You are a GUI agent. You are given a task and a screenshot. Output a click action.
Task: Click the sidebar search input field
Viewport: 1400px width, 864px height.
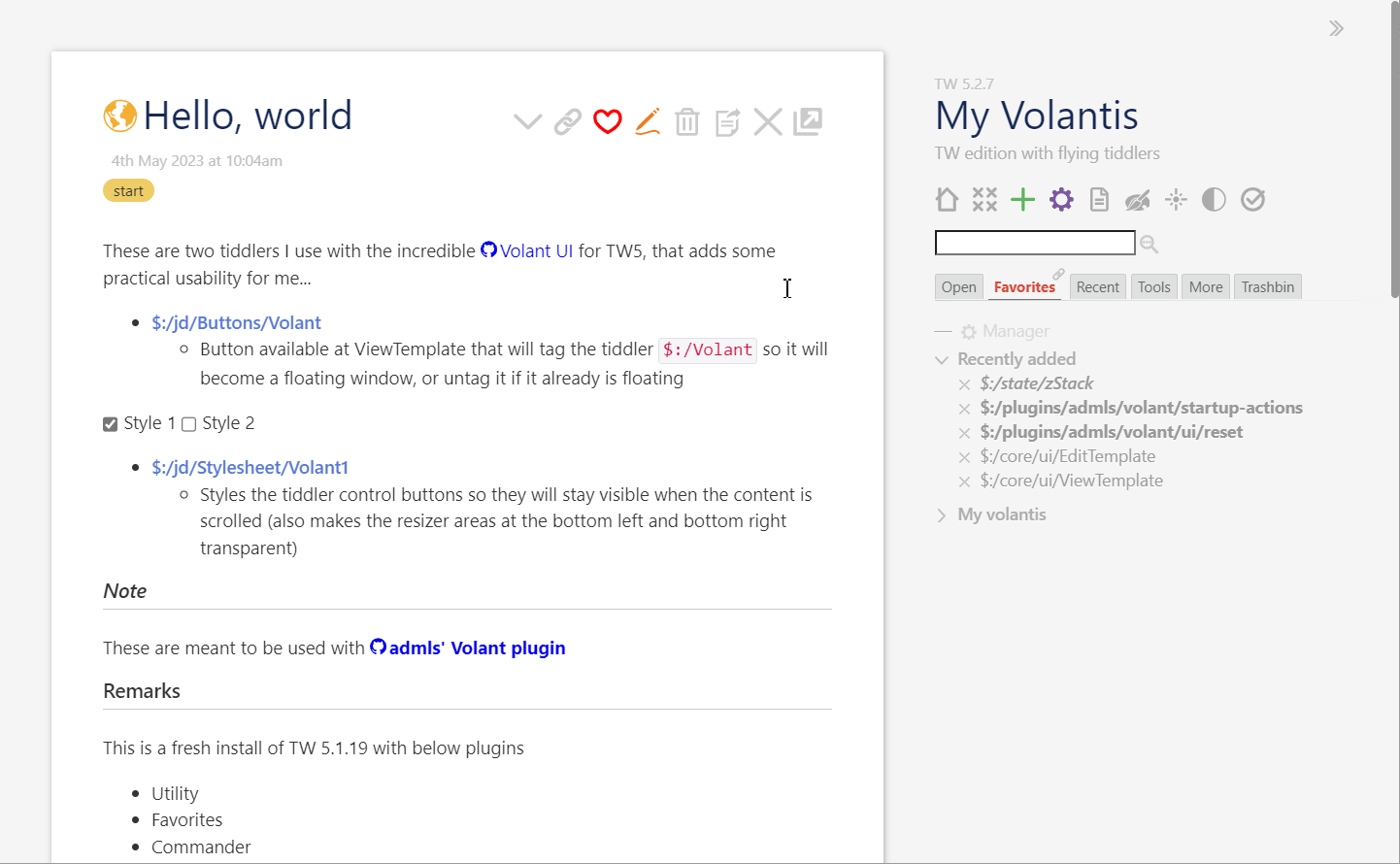1035,243
